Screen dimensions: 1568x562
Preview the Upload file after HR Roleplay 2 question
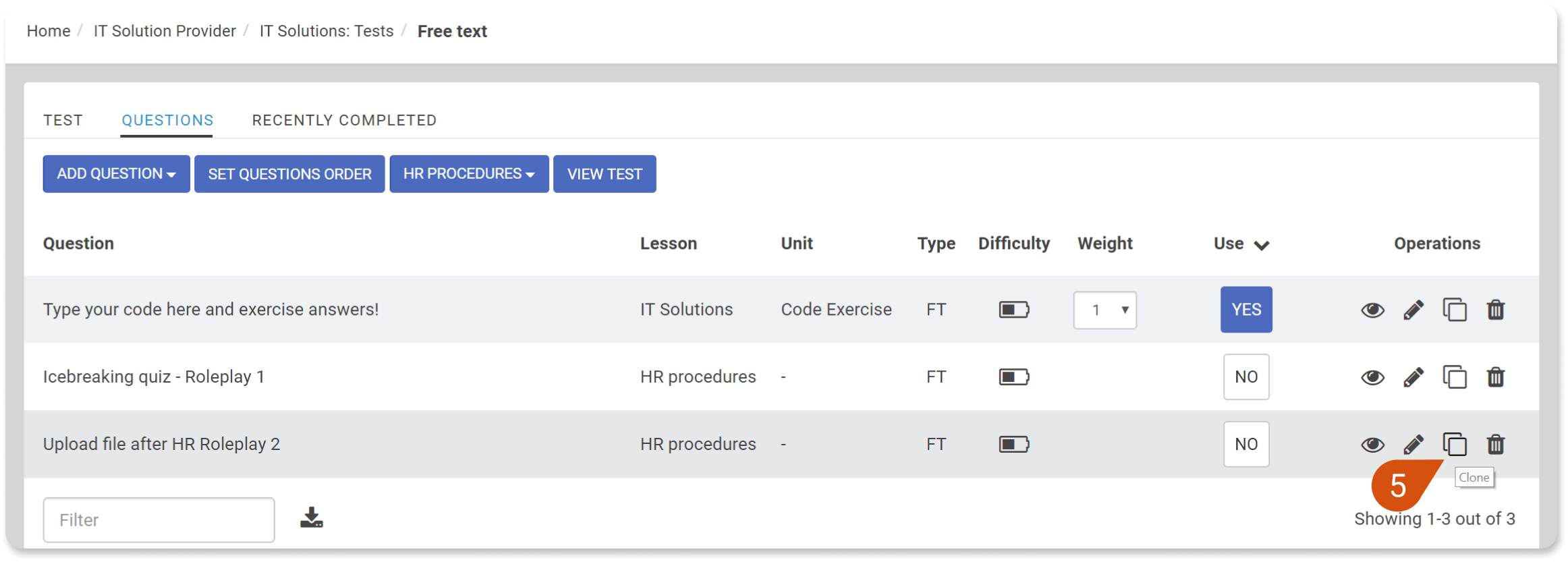[x=1372, y=445]
